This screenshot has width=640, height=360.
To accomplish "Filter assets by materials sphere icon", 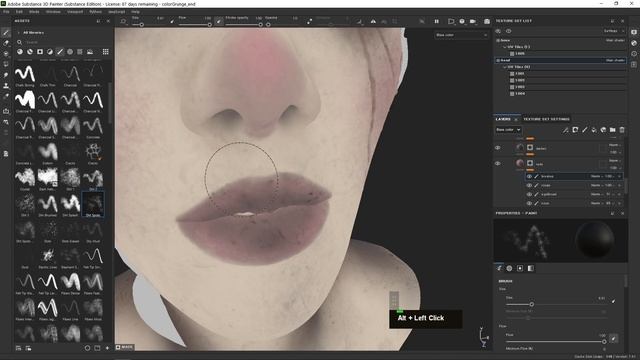I will 20,52.
